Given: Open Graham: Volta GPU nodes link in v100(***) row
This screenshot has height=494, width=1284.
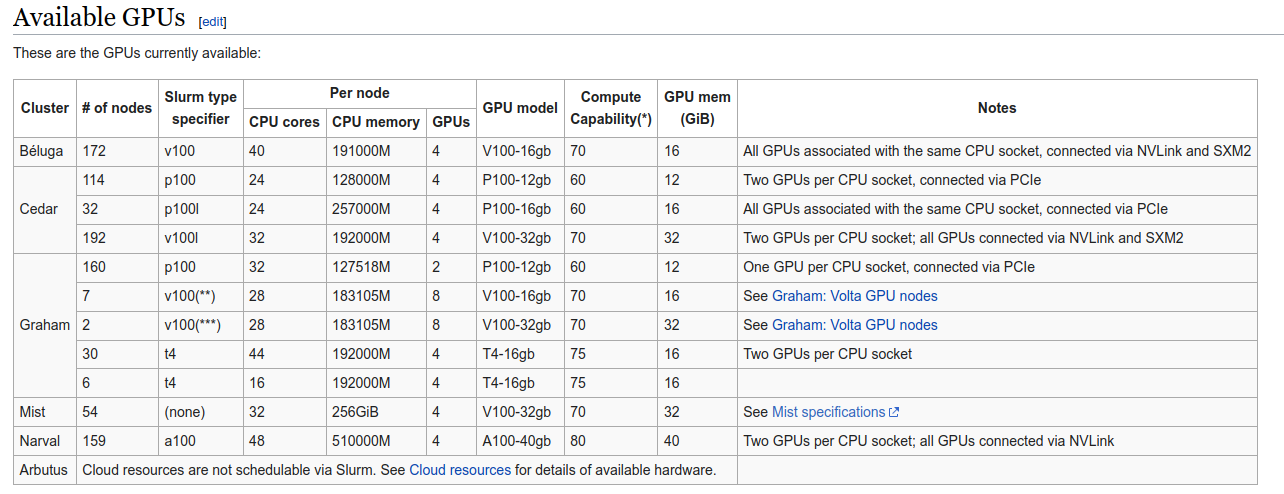Looking at the screenshot, I should pyautogui.click(x=854, y=325).
